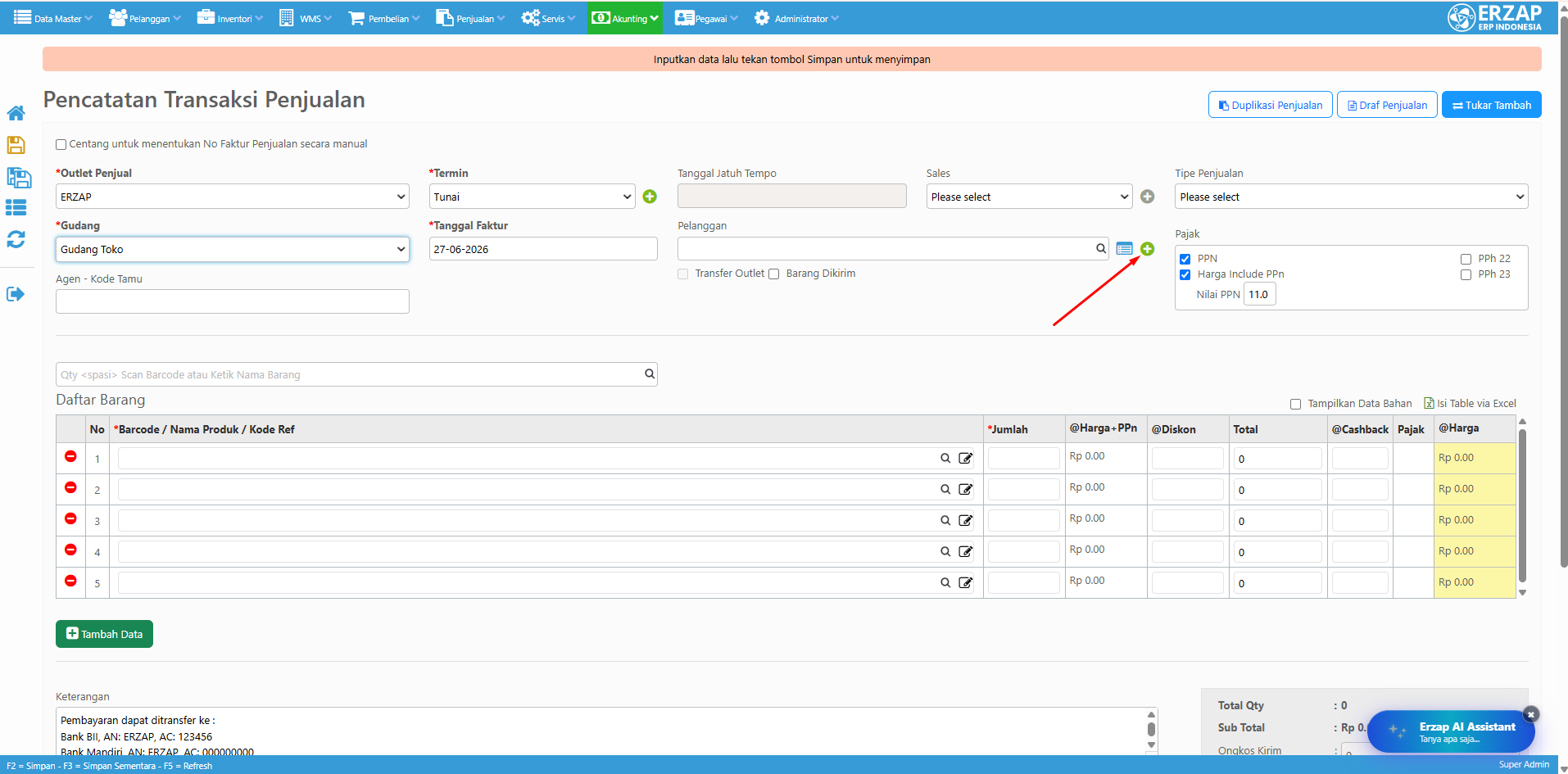Expand the Inventori menu
Image resolution: width=1568 pixels, height=774 pixels.
click(230, 18)
